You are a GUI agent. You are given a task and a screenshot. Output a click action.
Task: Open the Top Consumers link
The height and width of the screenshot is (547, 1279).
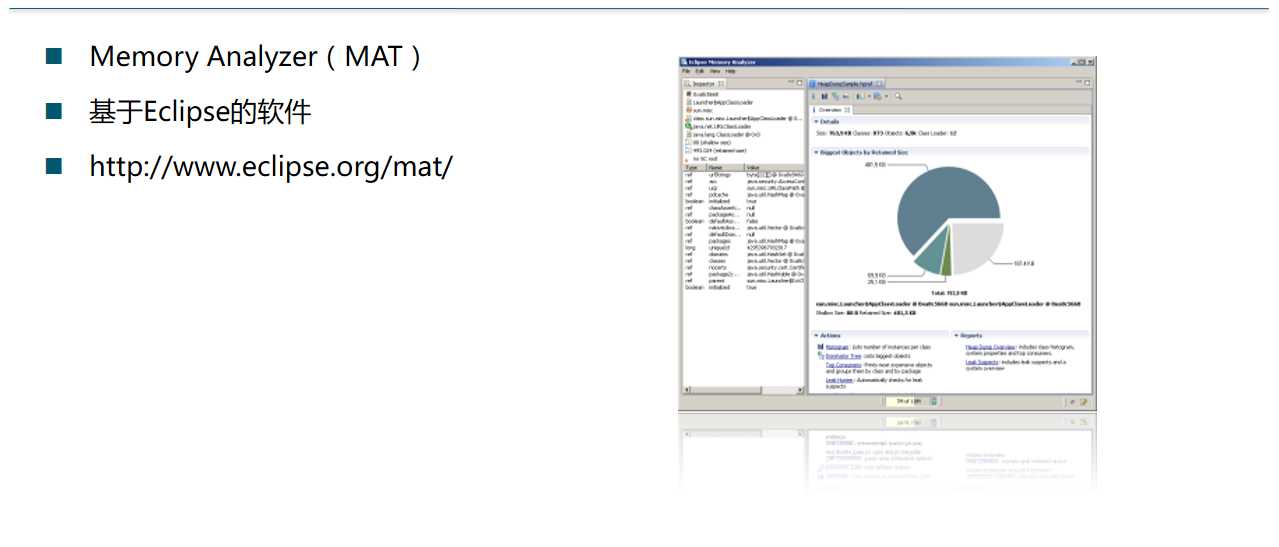(x=843, y=365)
